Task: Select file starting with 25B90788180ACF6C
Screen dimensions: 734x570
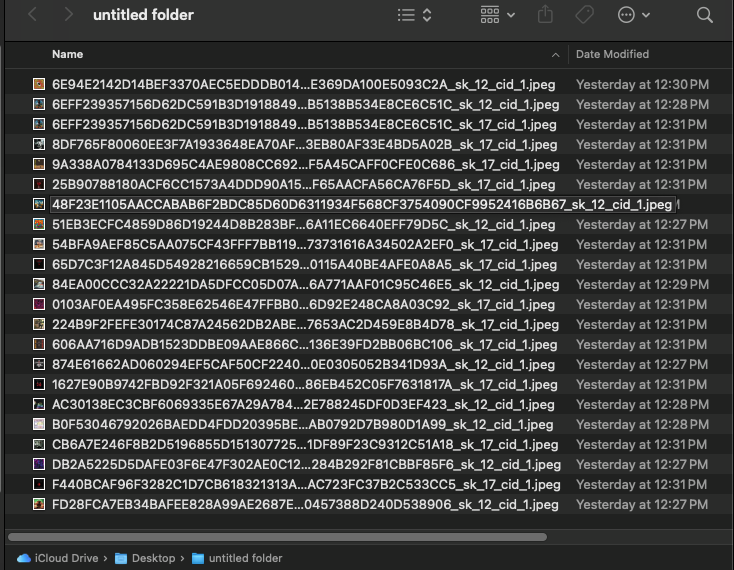Action: [x=303, y=184]
